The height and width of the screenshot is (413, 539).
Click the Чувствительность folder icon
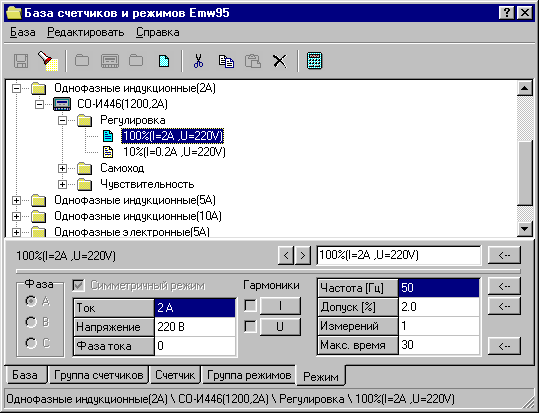tap(85, 184)
